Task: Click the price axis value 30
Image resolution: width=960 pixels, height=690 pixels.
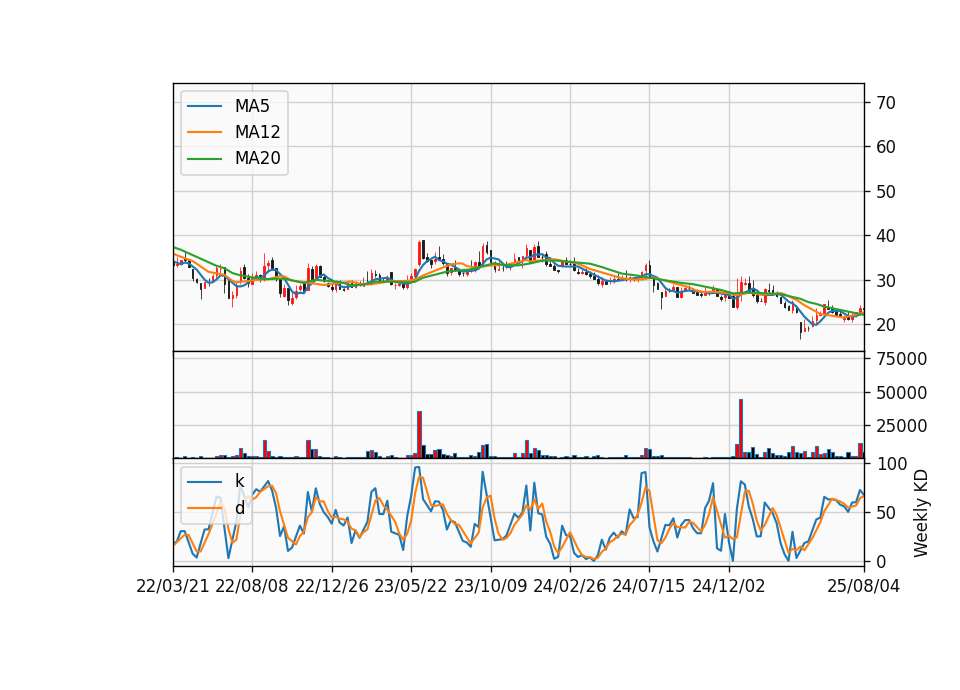Action: [x=885, y=280]
